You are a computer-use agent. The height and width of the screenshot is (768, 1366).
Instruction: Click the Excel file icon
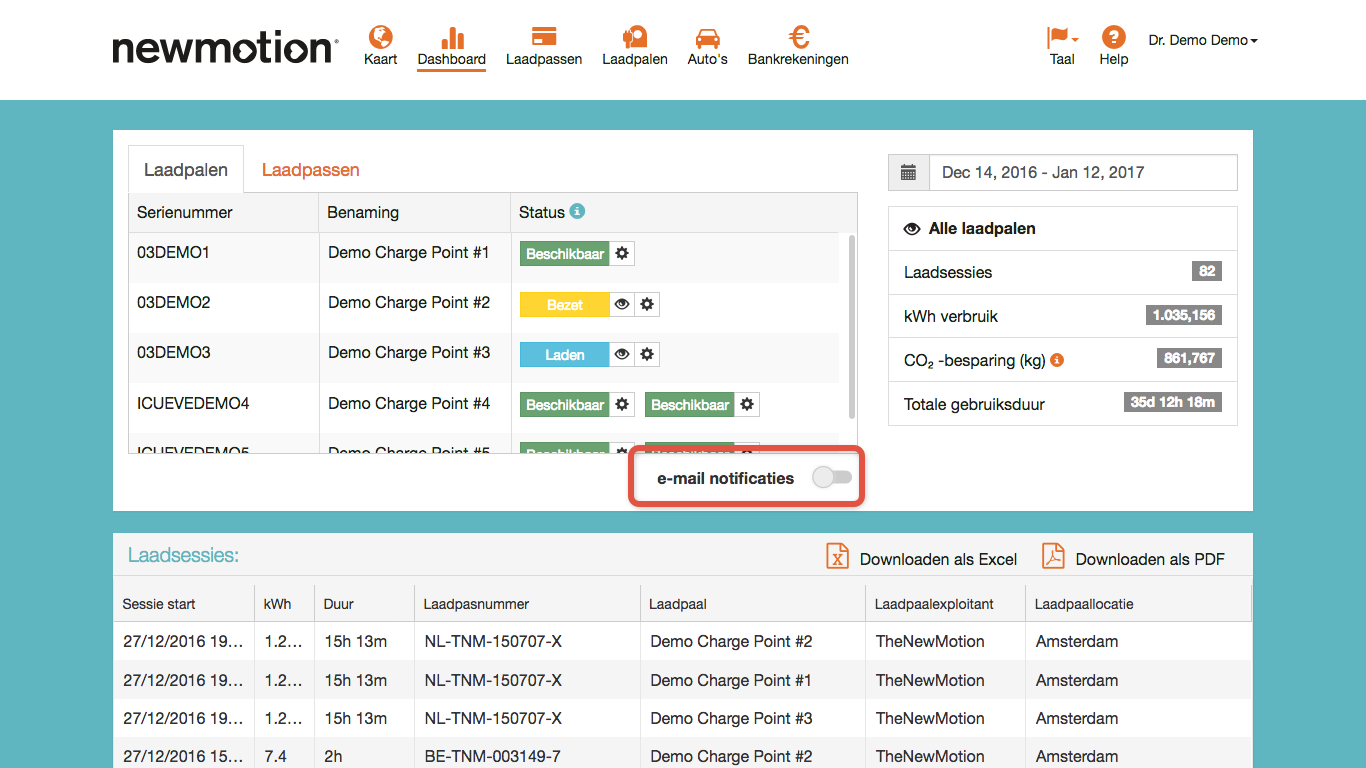coord(837,556)
